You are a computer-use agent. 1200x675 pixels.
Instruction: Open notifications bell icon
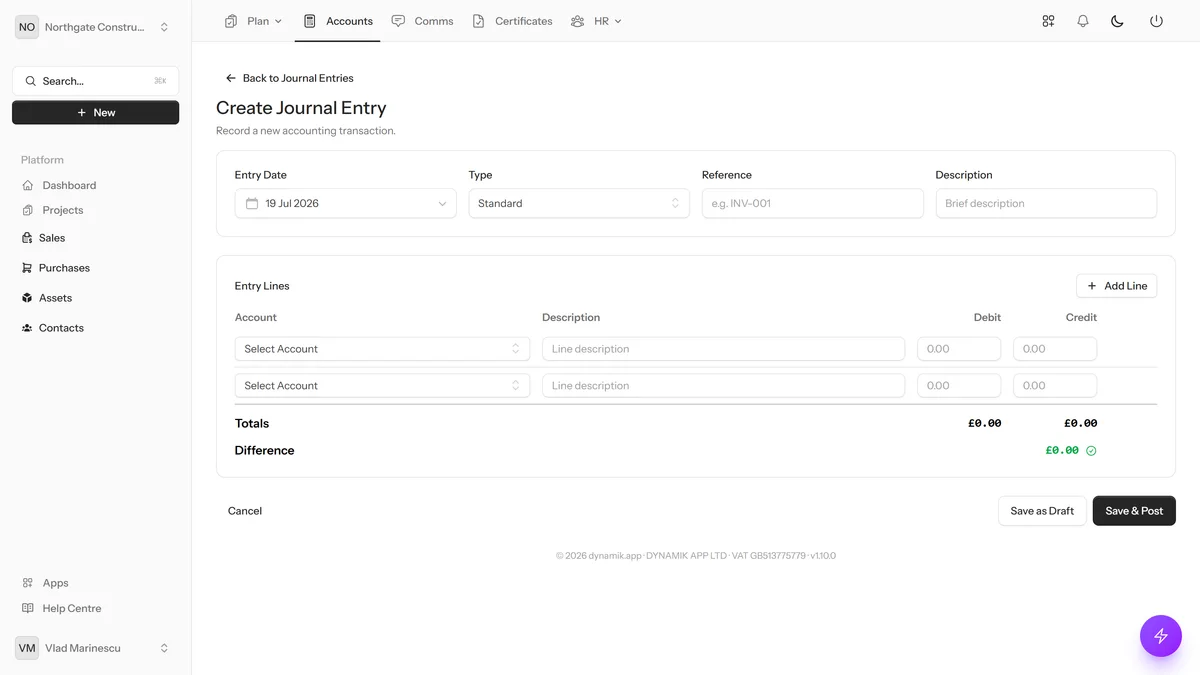click(1083, 21)
